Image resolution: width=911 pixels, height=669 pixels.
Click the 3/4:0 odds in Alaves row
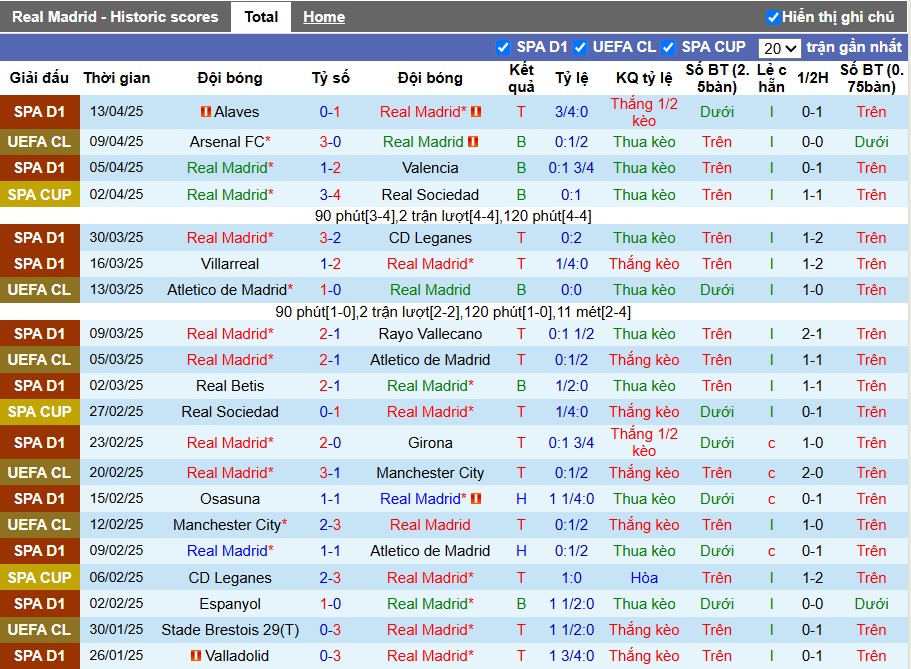click(571, 112)
